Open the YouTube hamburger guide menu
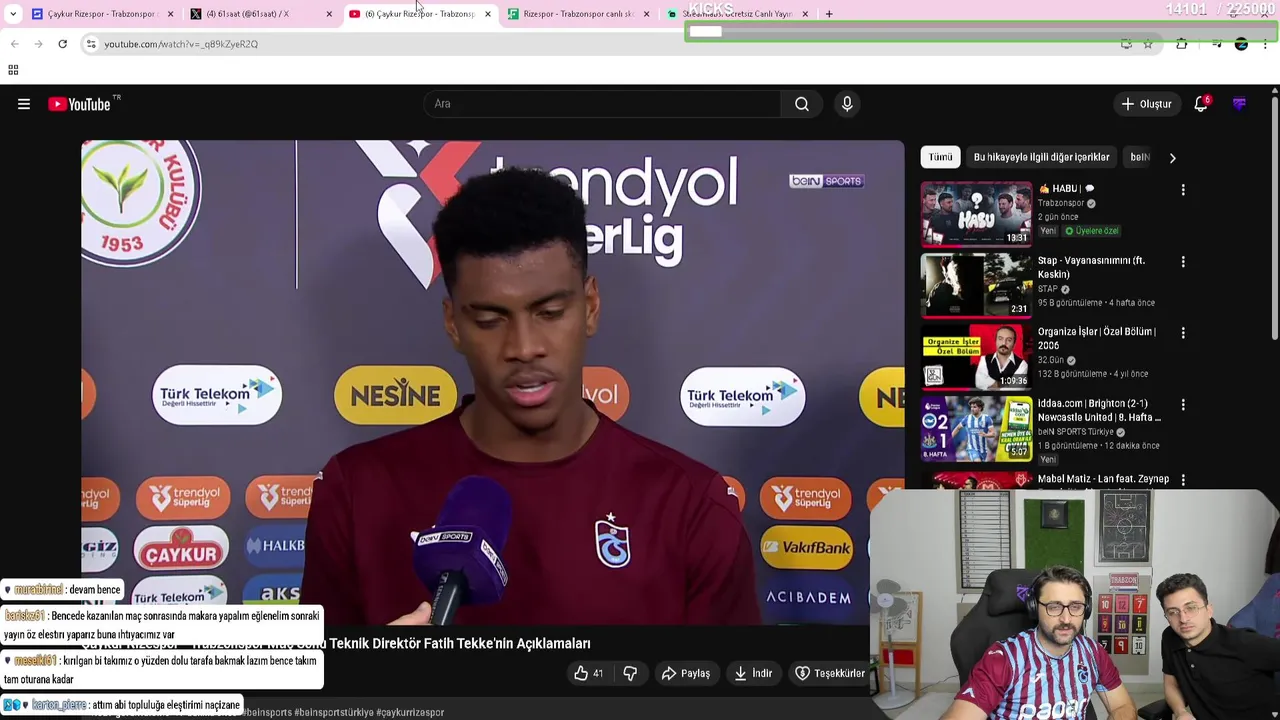 24,104
